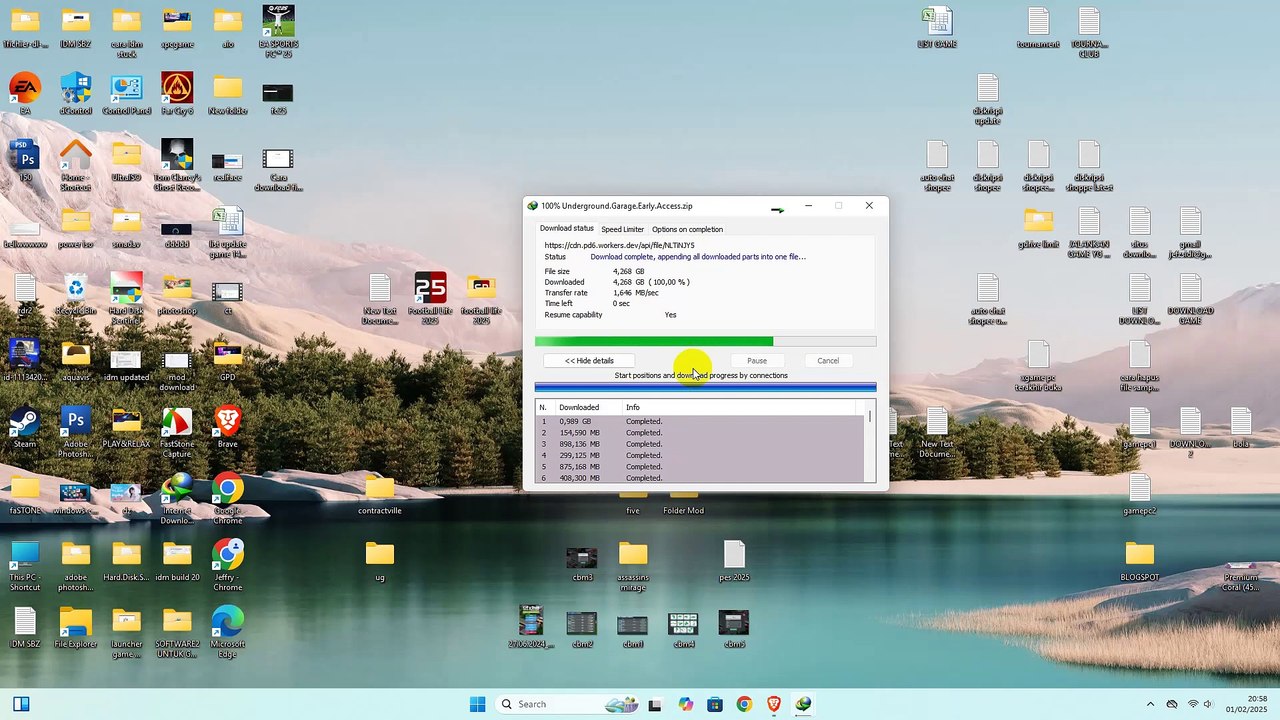
Task: Select connection row with 875,168 MB
Action: point(700,467)
